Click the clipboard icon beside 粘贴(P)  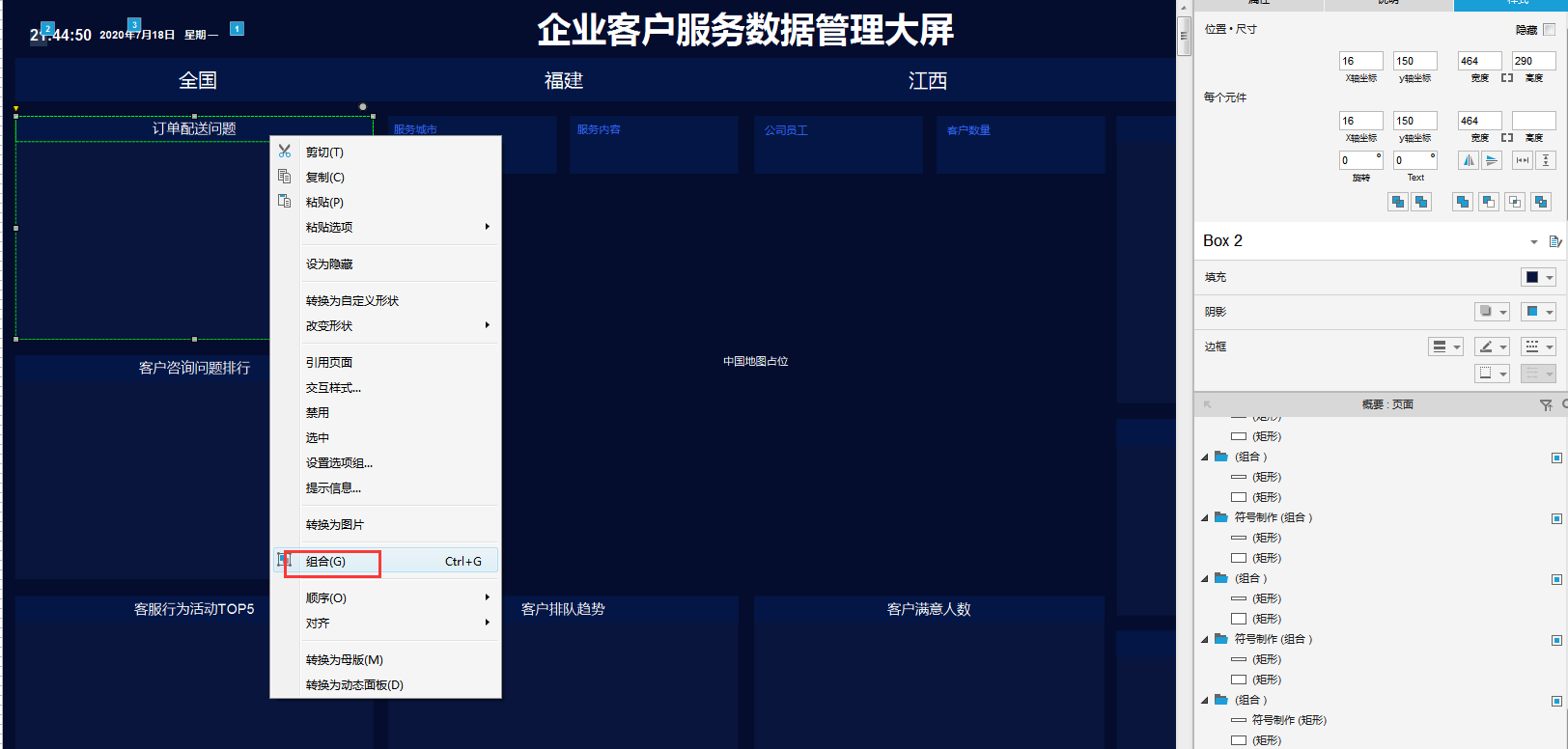[x=285, y=201]
